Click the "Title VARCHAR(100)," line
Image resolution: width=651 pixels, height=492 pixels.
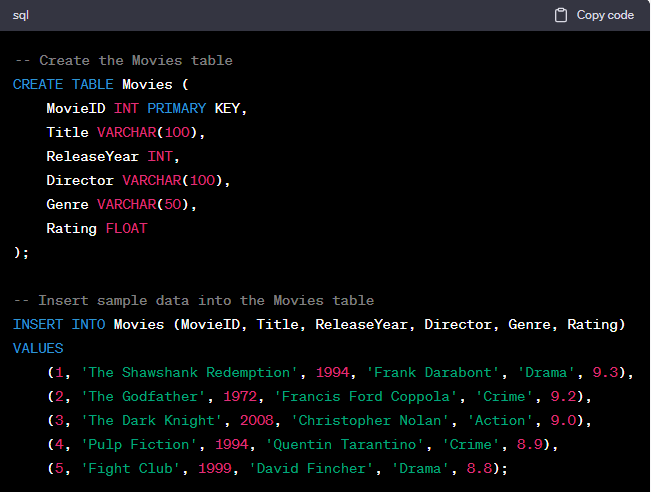pyautogui.click(x=125, y=132)
